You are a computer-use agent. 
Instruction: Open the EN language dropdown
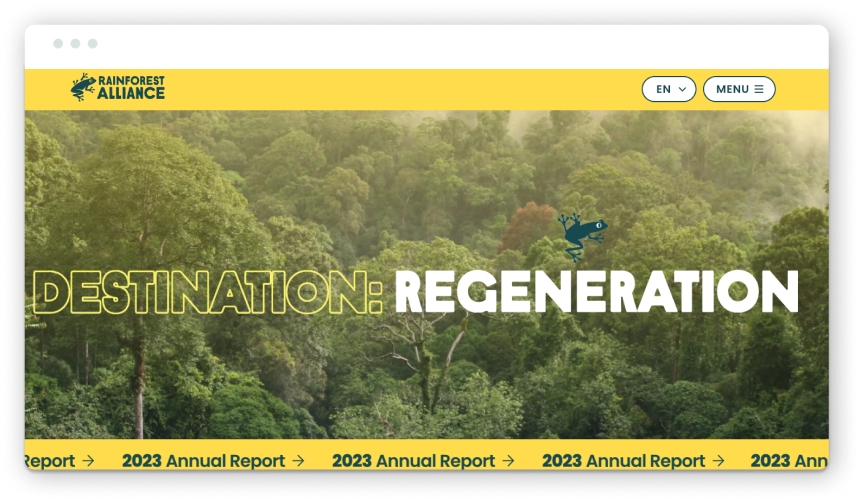(x=669, y=89)
